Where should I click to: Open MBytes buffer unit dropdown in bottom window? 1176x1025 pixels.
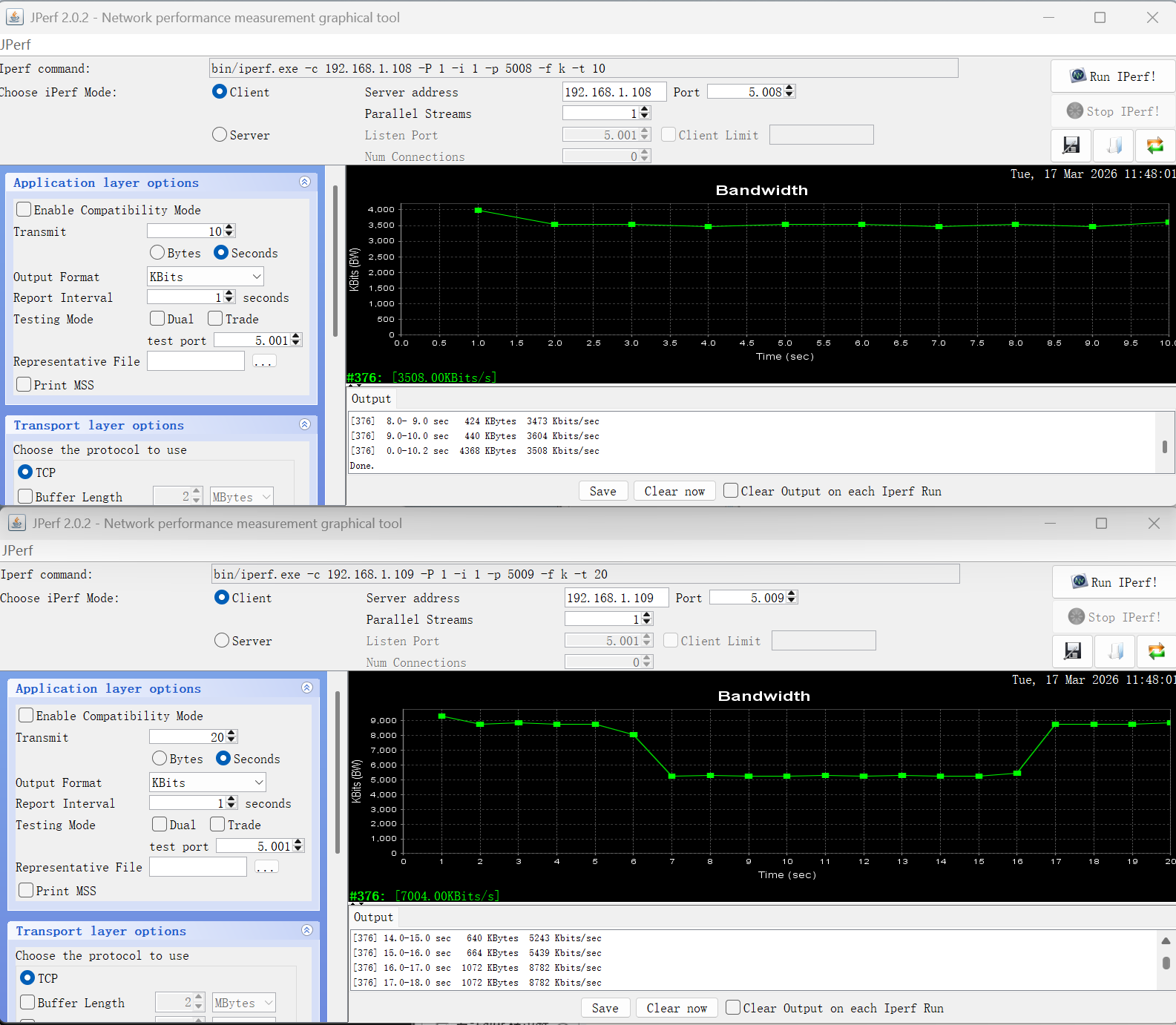point(244,1003)
